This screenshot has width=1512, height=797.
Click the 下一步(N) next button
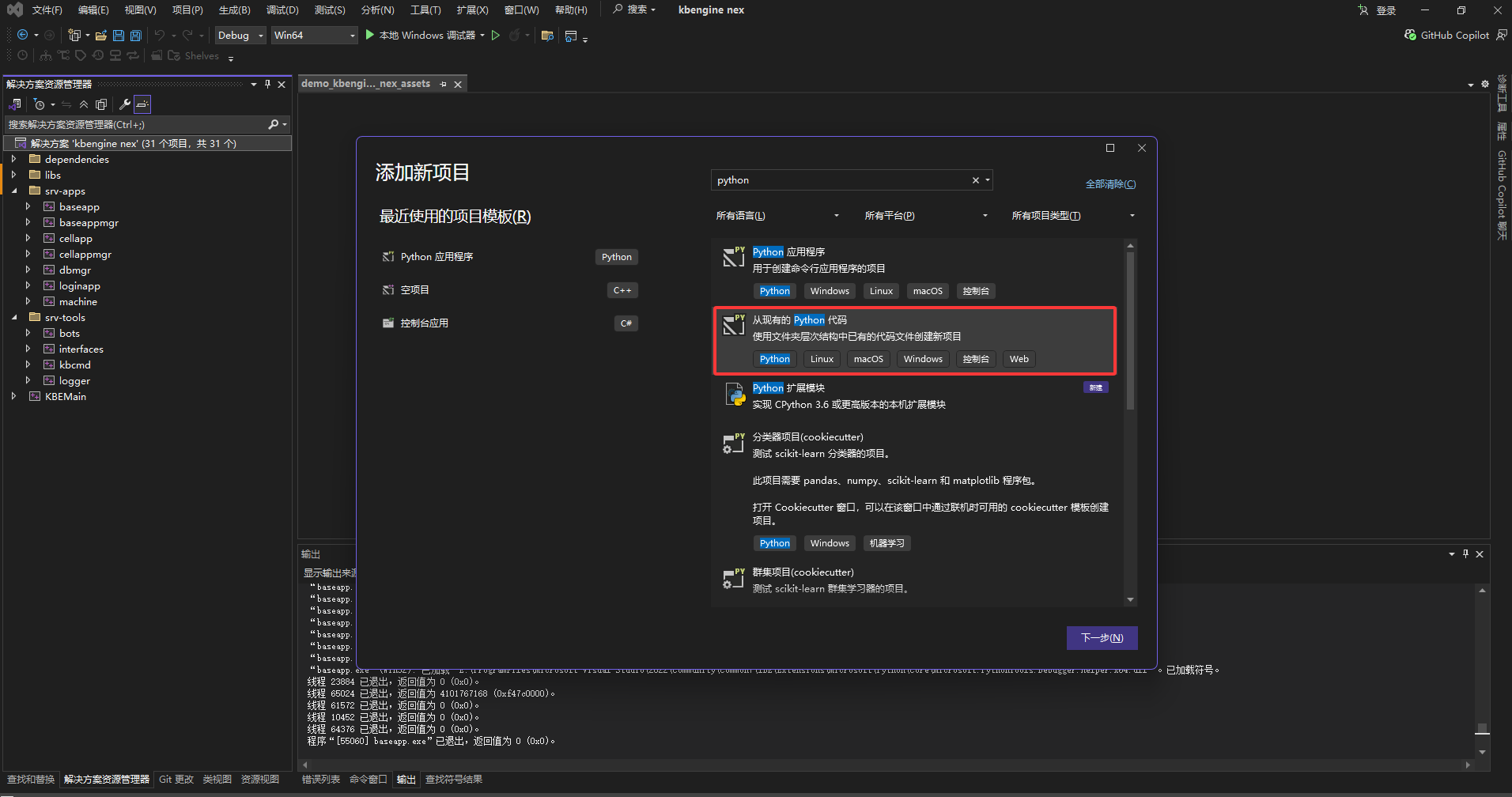(1102, 638)
